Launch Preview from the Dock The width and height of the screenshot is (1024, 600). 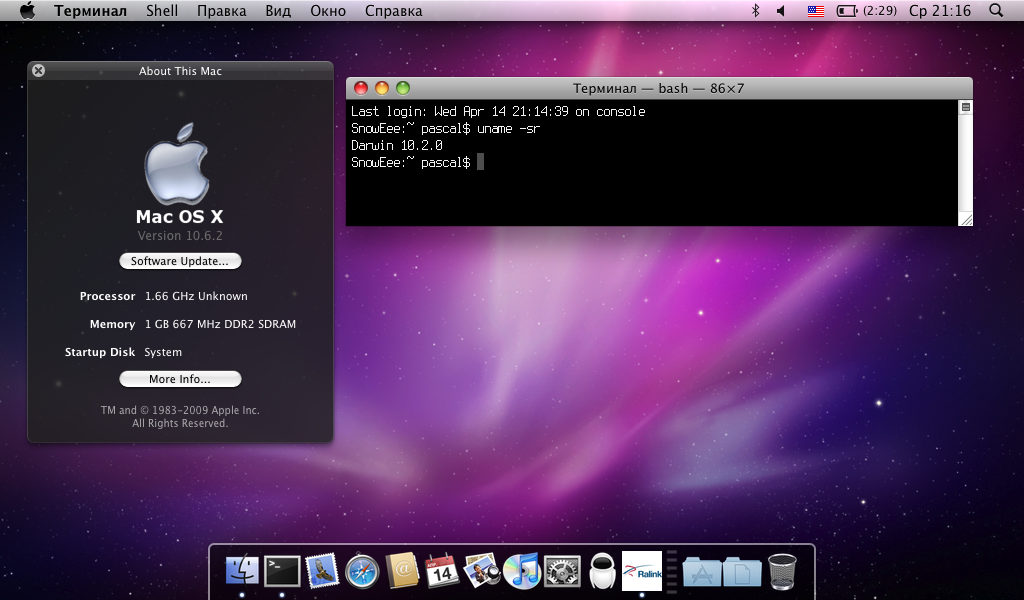pos(482,571)
